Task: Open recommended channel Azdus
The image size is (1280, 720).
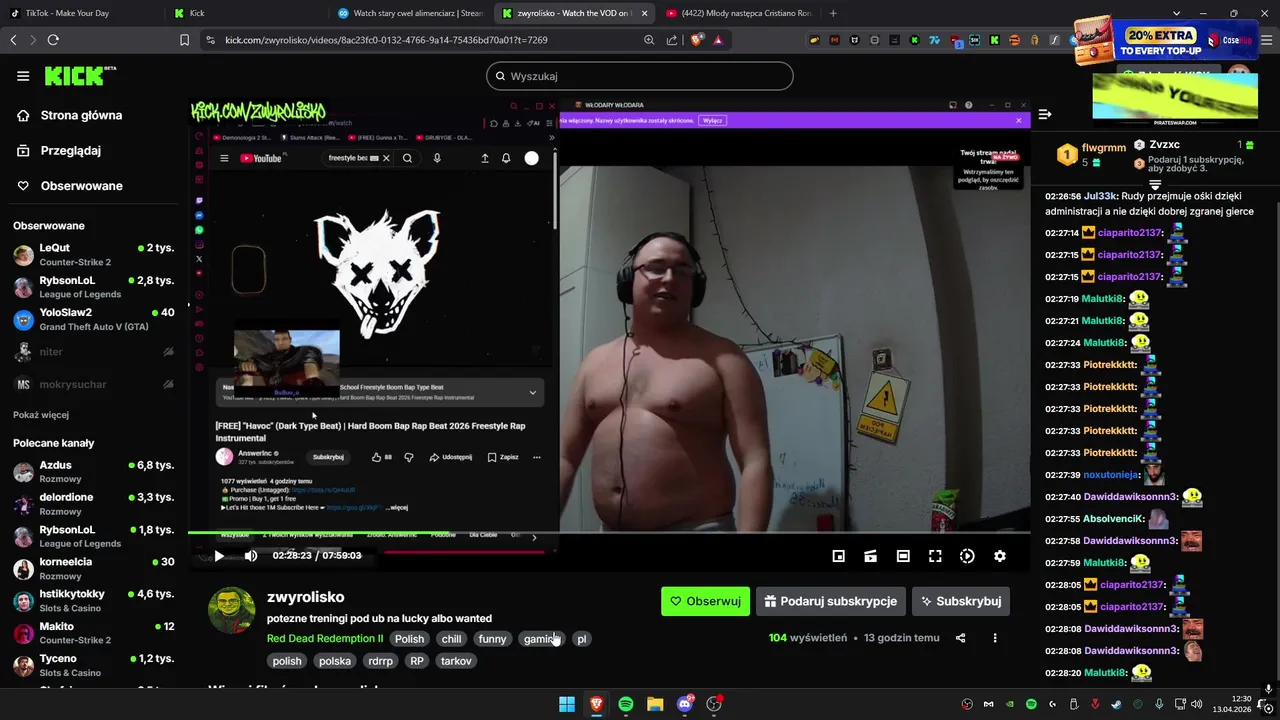Action: (x=93, y=472)
